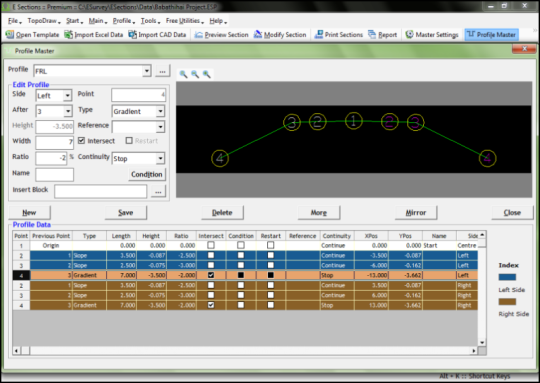Viewport: 540px width, 383px height.
Task: Click the third zoom magnifier icon
Action: pos(206,74)
